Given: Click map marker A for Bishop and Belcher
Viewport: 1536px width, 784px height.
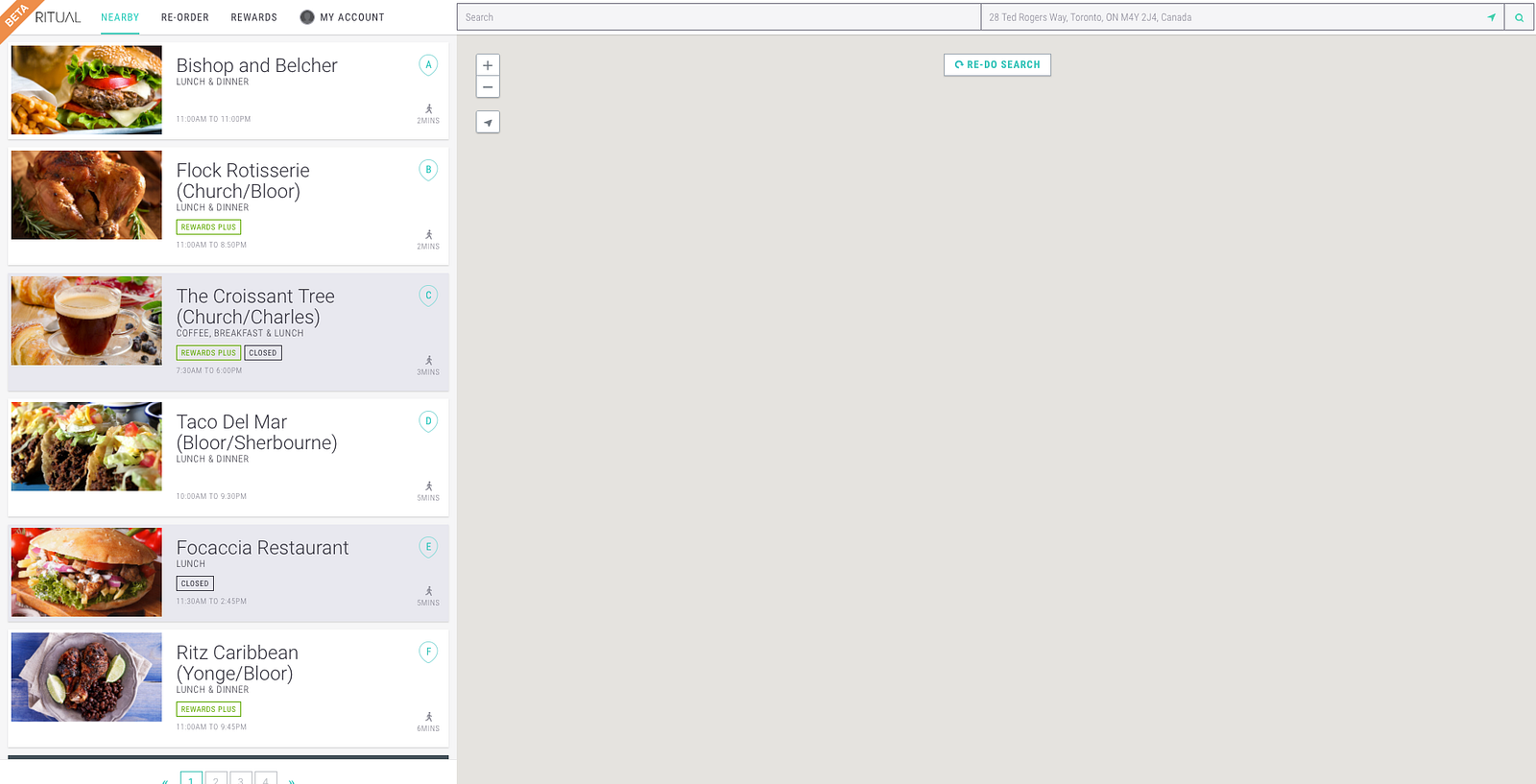Looking at the screenshot, I should (x=428, y=65).
